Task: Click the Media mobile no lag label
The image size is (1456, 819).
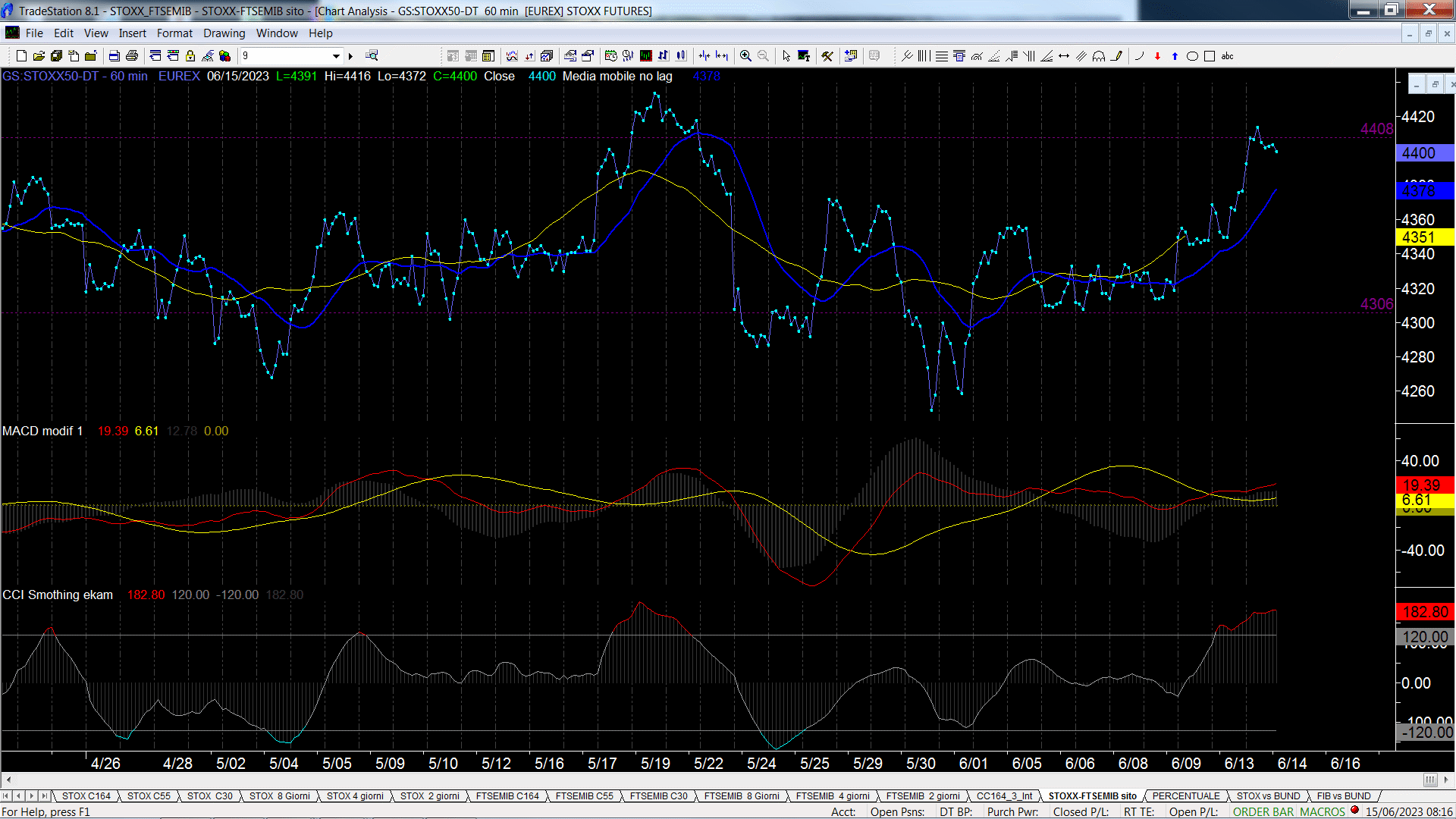Action: coord(617,76)
